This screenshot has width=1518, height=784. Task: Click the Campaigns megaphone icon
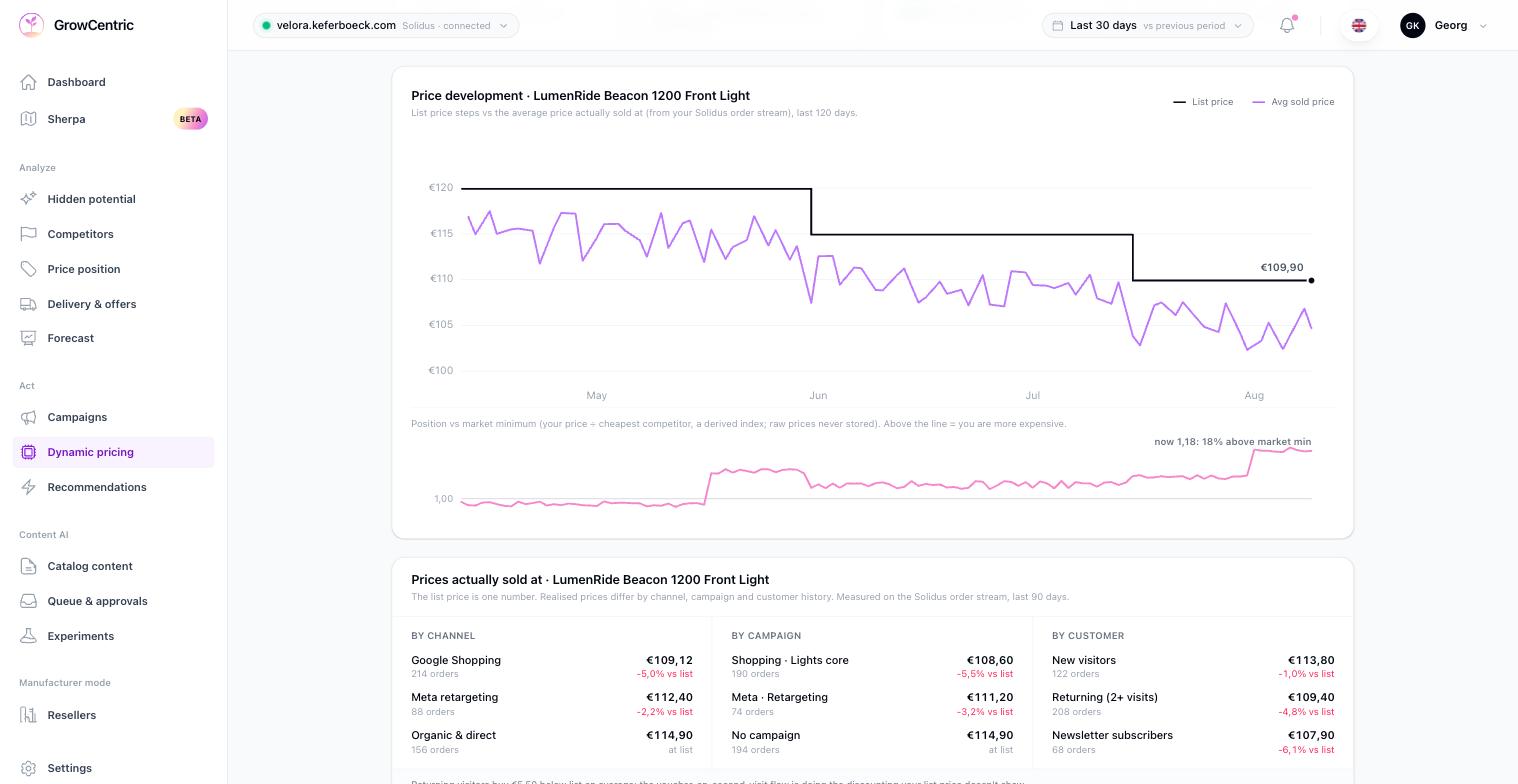28,417
